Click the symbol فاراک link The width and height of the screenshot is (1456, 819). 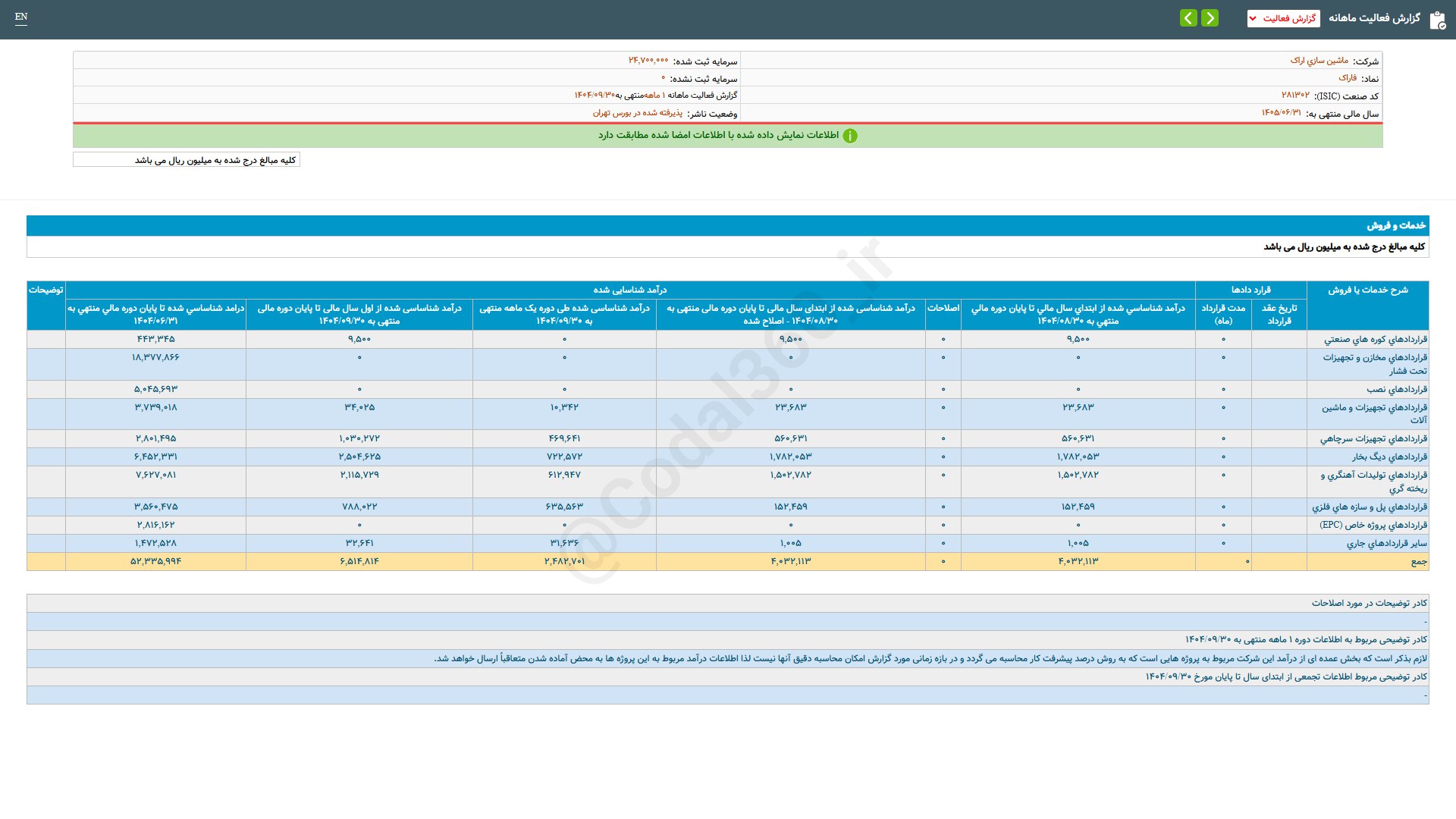coord(1348,78)
